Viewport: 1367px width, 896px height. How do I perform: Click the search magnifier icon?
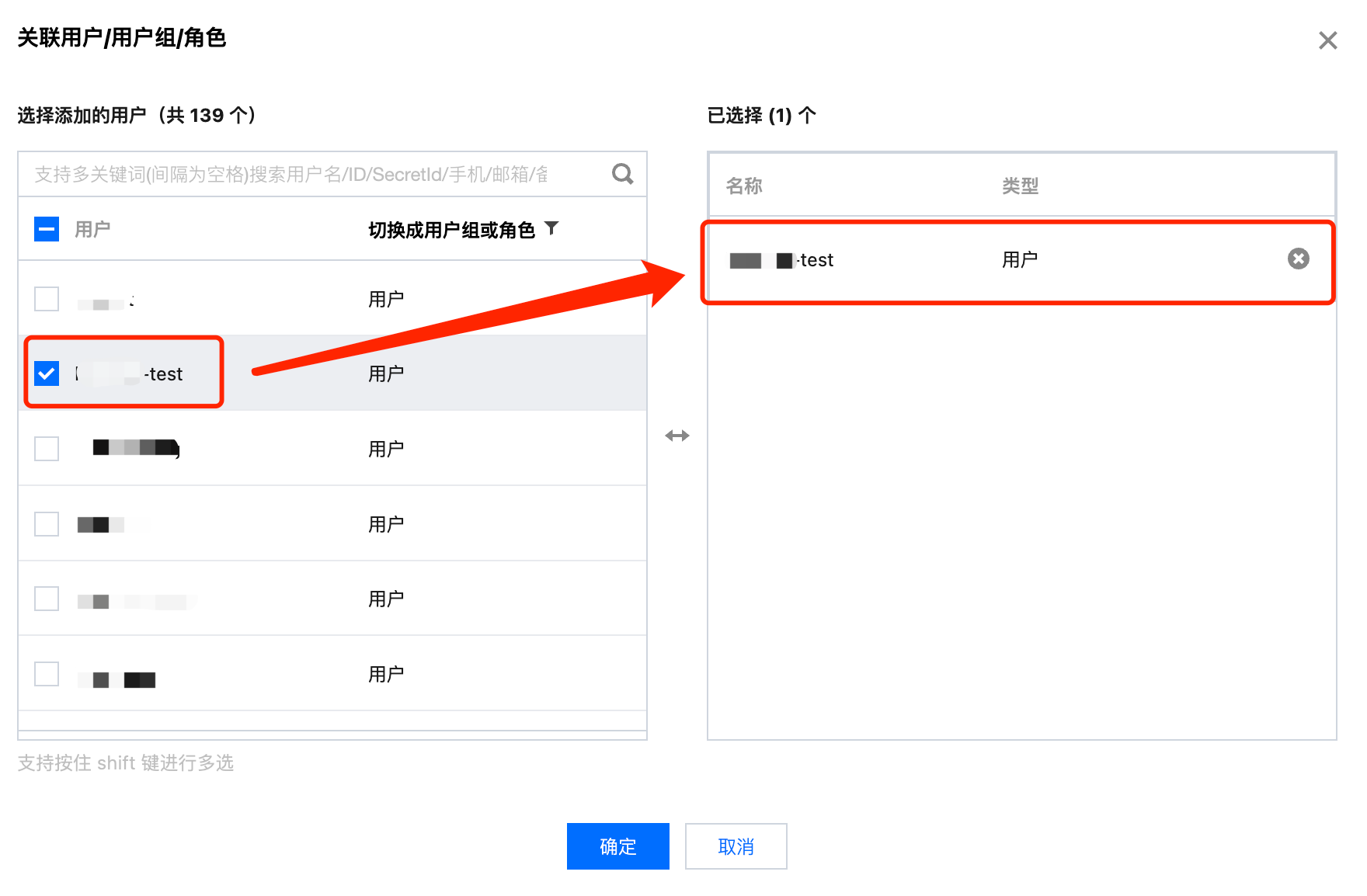tap(622, 173)
